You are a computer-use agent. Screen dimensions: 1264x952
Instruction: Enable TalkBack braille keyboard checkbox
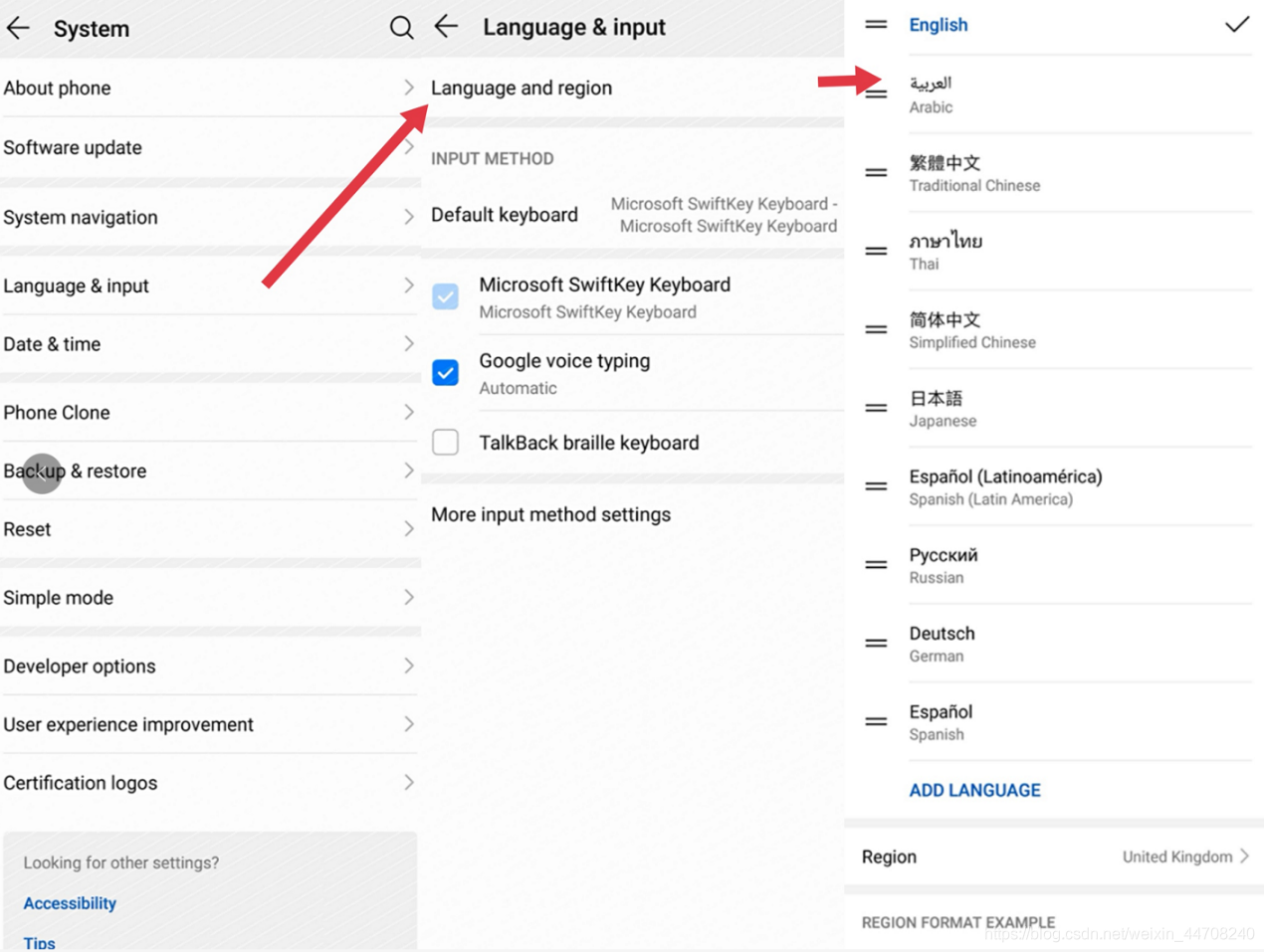(445, 442)
